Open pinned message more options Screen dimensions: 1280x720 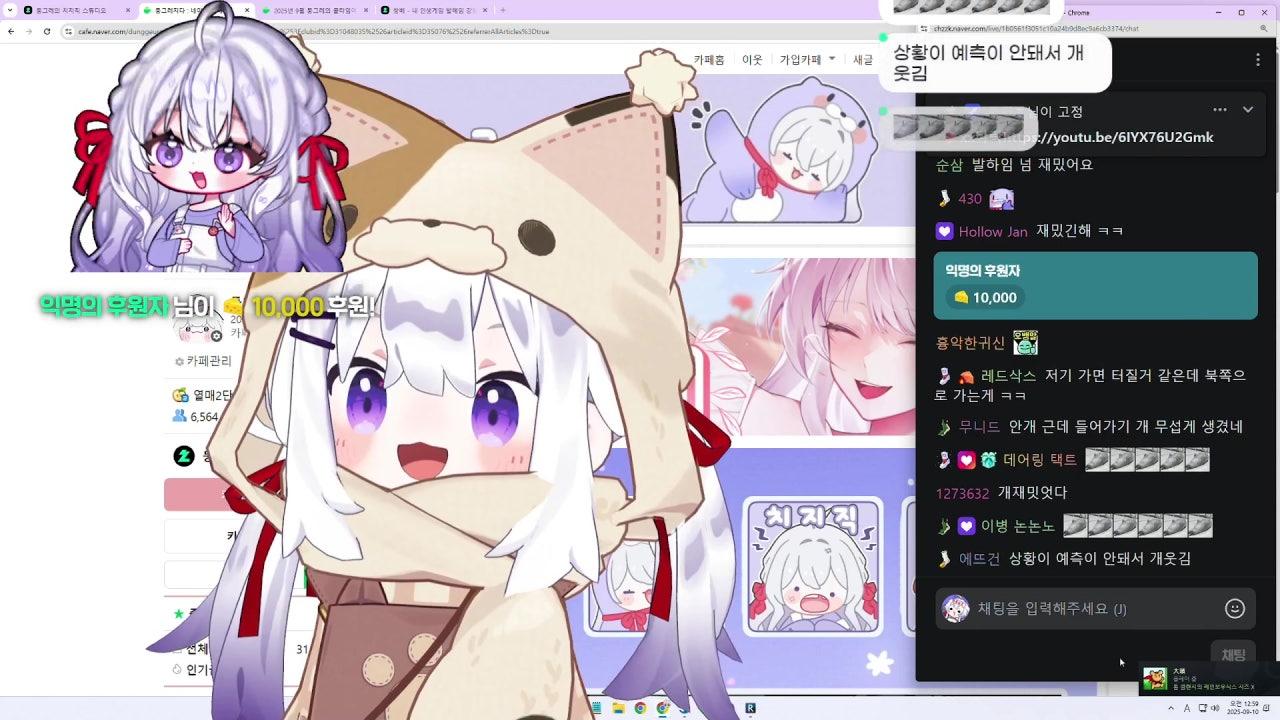click(x=1219, y=110)
